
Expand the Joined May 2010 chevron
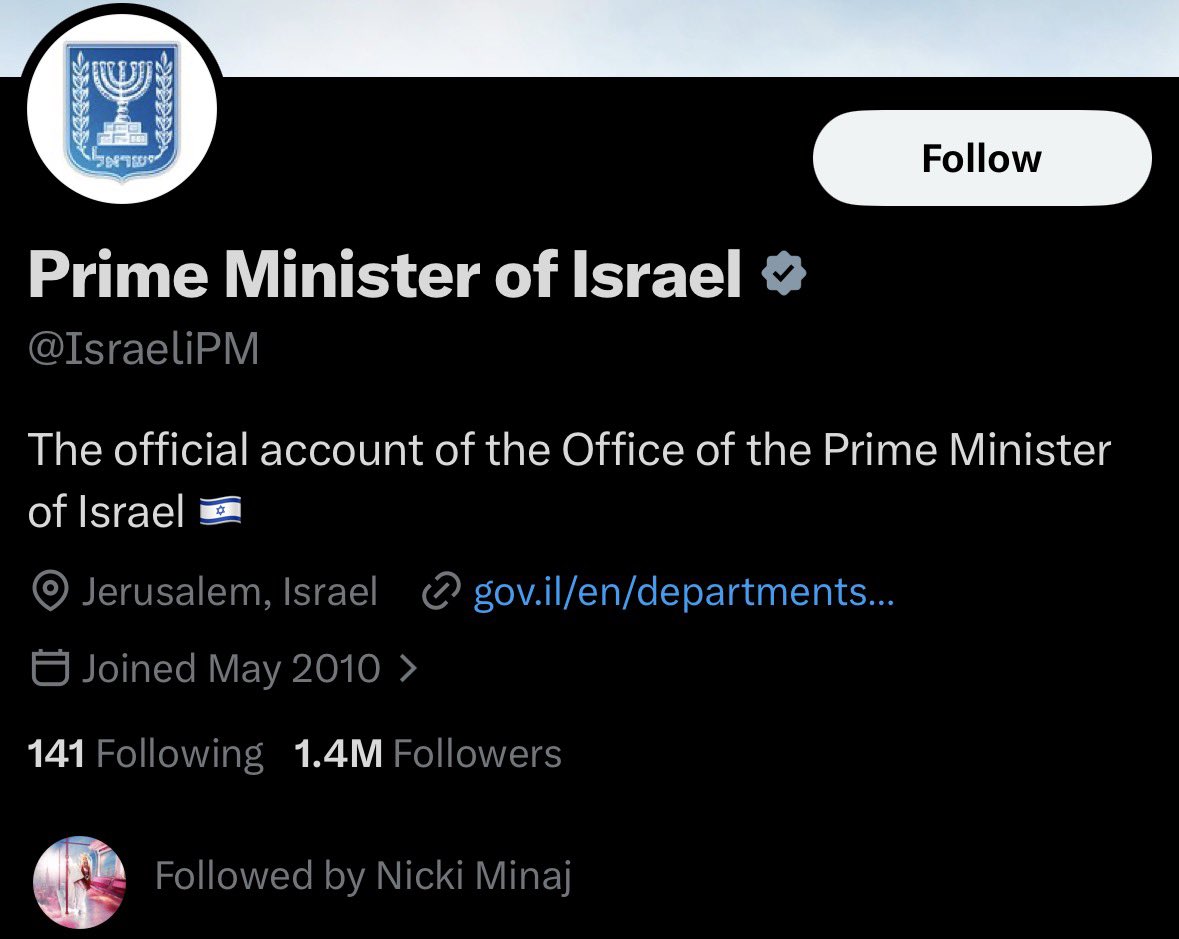408,668
